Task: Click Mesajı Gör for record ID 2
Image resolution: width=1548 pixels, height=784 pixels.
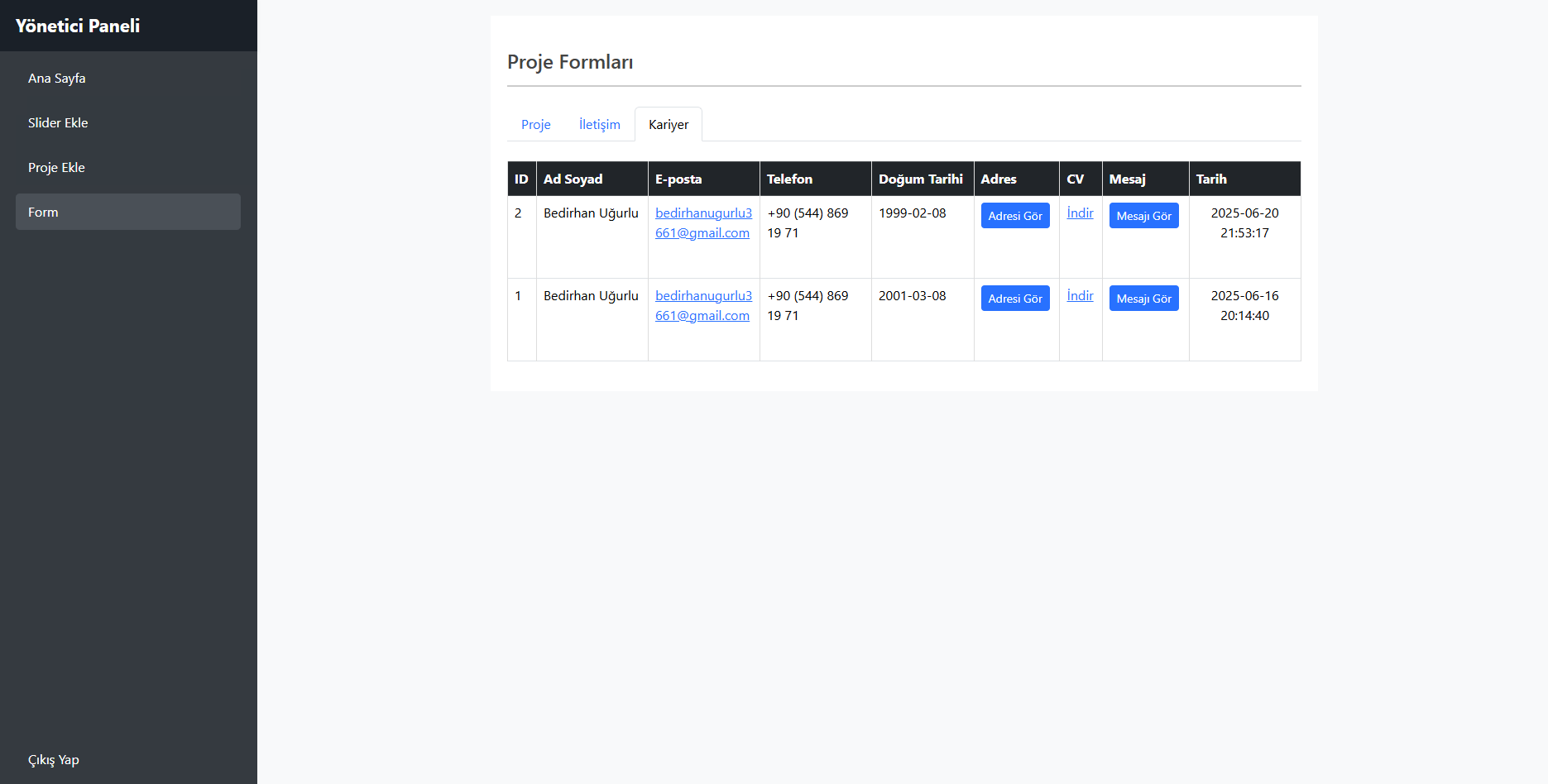Action: 1143,216
